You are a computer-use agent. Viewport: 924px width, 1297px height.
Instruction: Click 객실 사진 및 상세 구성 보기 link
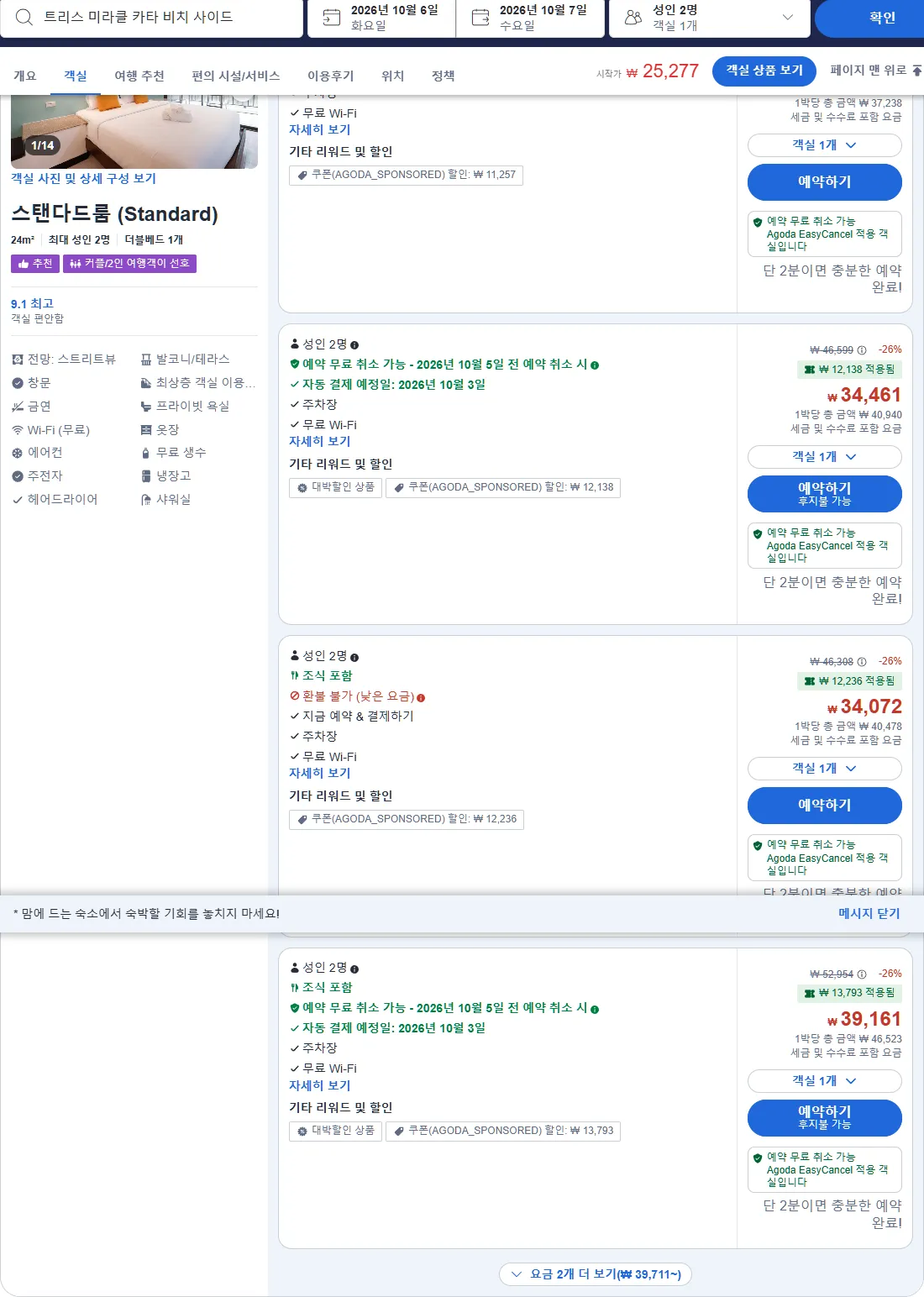point(83,178)
